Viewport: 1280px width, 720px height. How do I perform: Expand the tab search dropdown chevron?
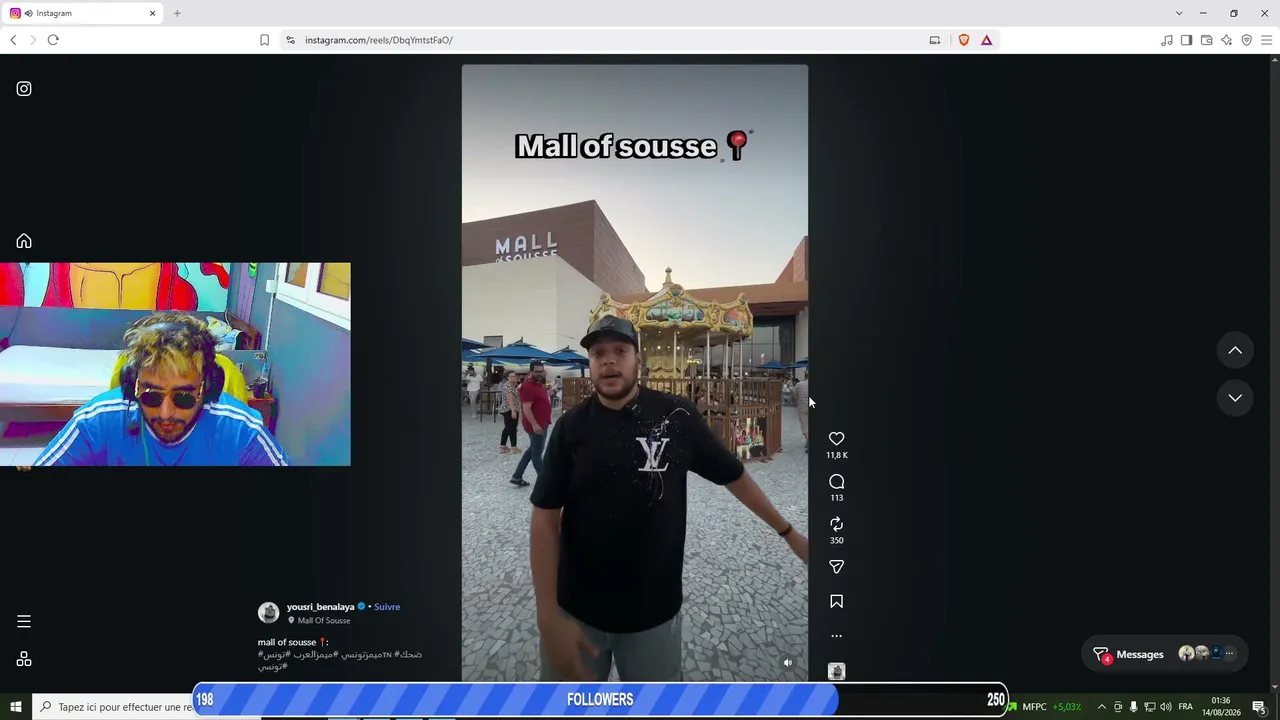pos(1179,13)
